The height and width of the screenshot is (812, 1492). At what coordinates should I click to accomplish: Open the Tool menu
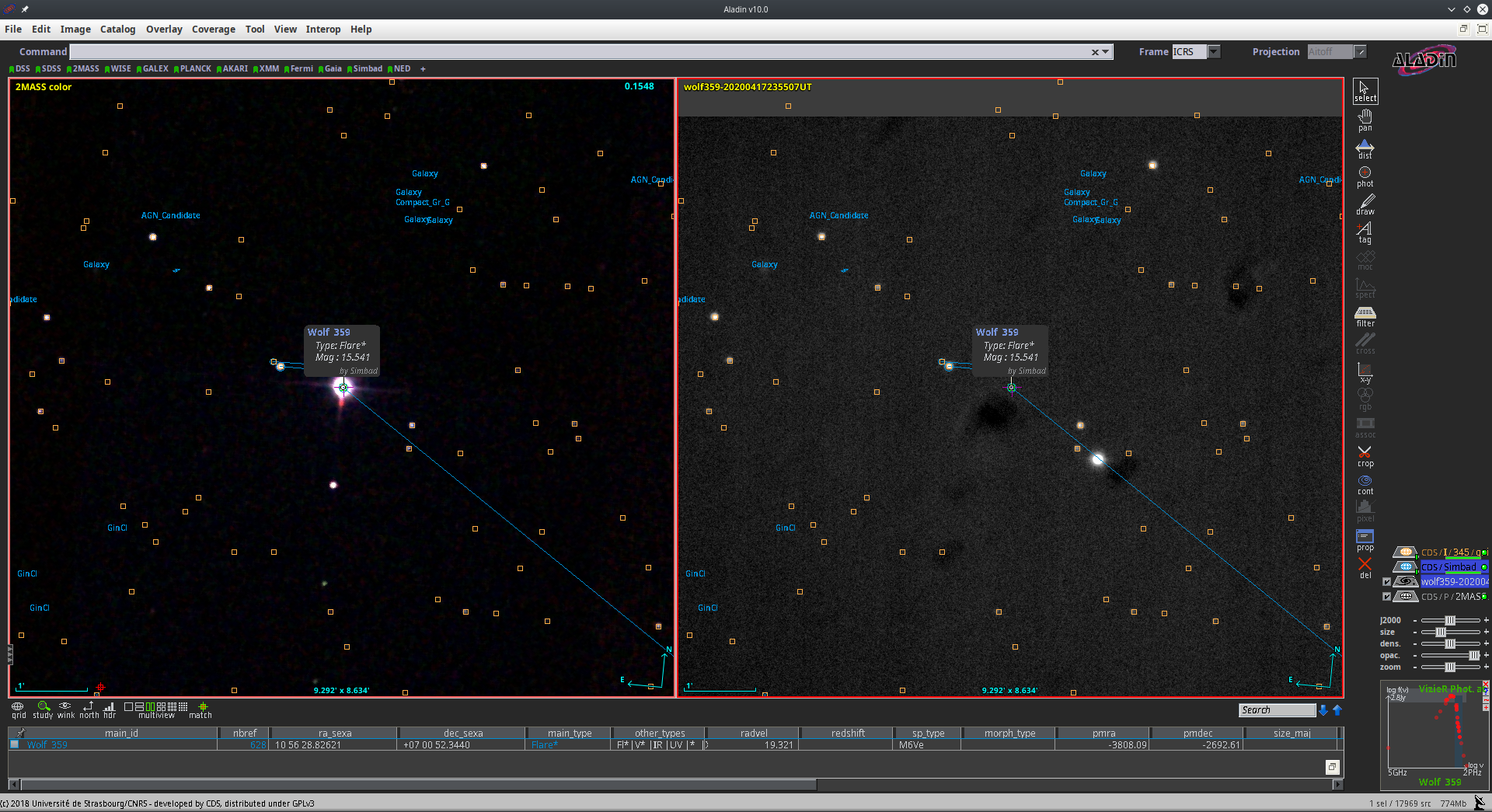tap(255, 30)
